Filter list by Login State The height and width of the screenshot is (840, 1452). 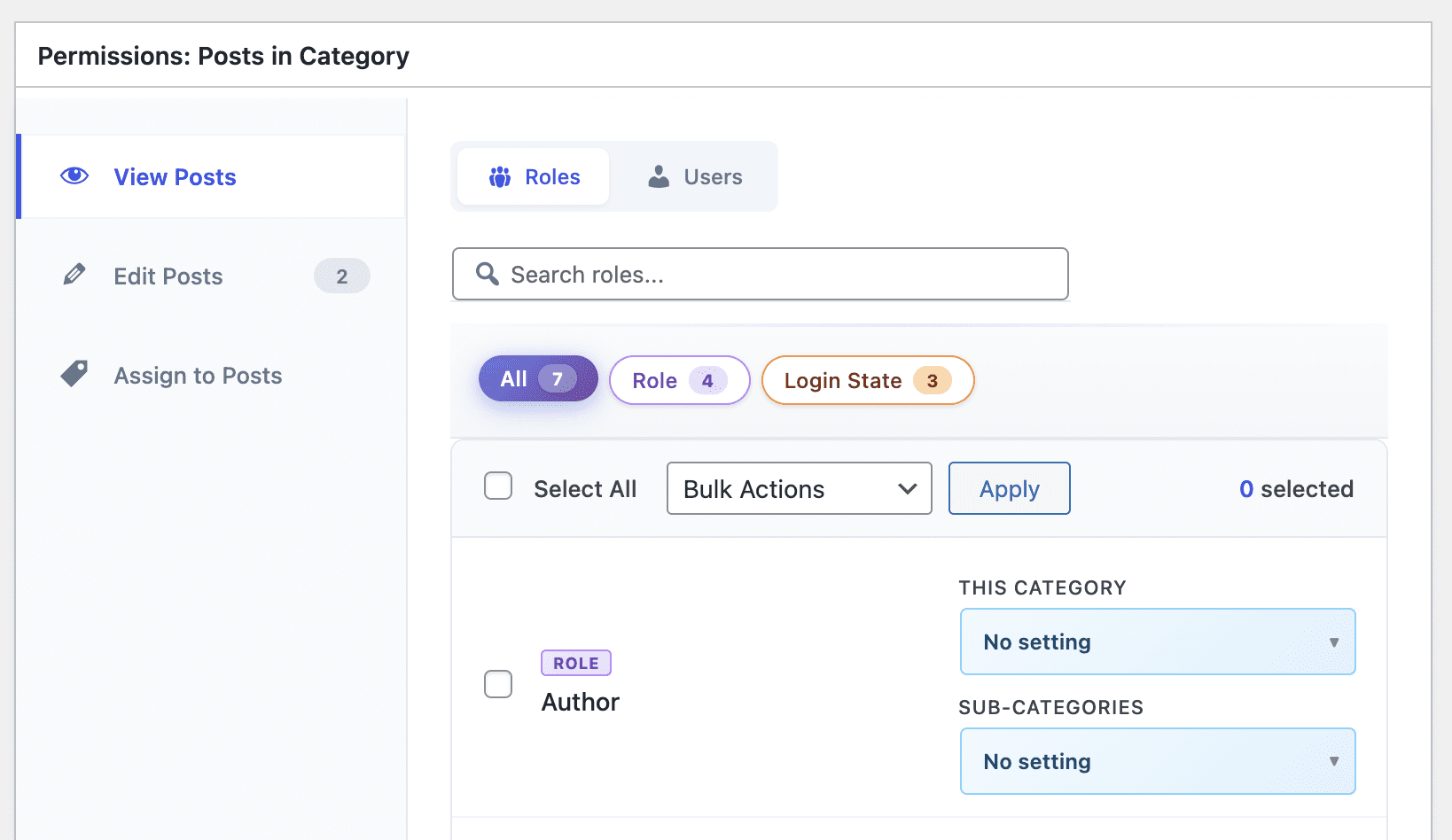(x=867, y=381)
